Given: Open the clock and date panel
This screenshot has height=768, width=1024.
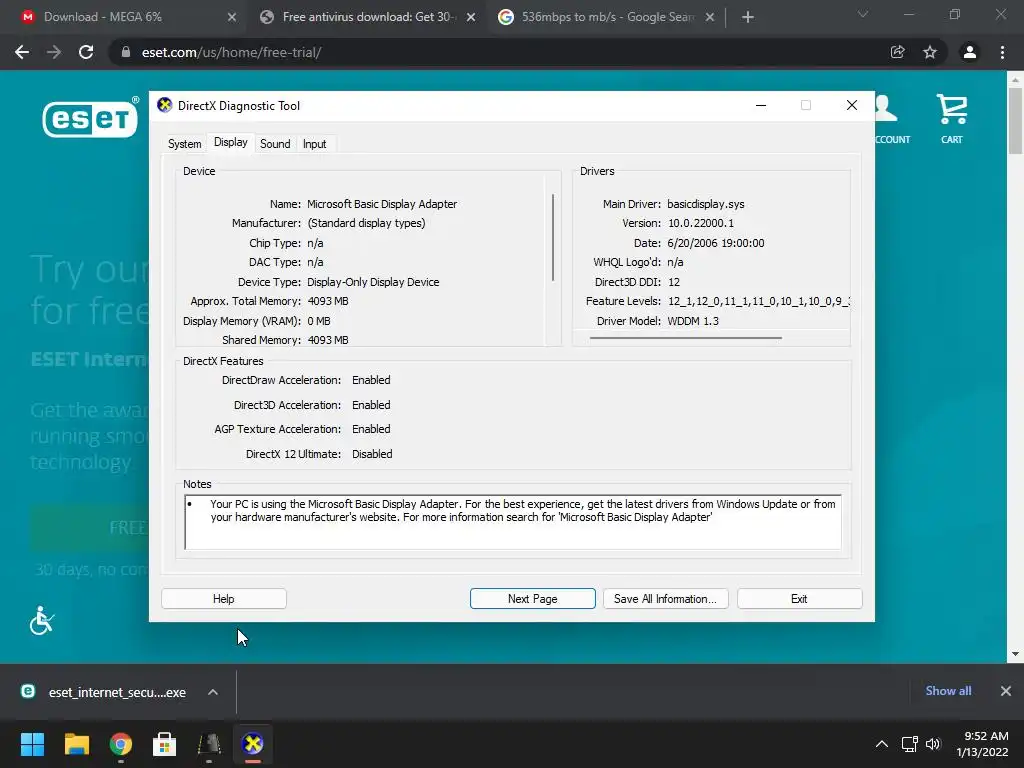Looking at the screenshot, I should pos(983,744).
